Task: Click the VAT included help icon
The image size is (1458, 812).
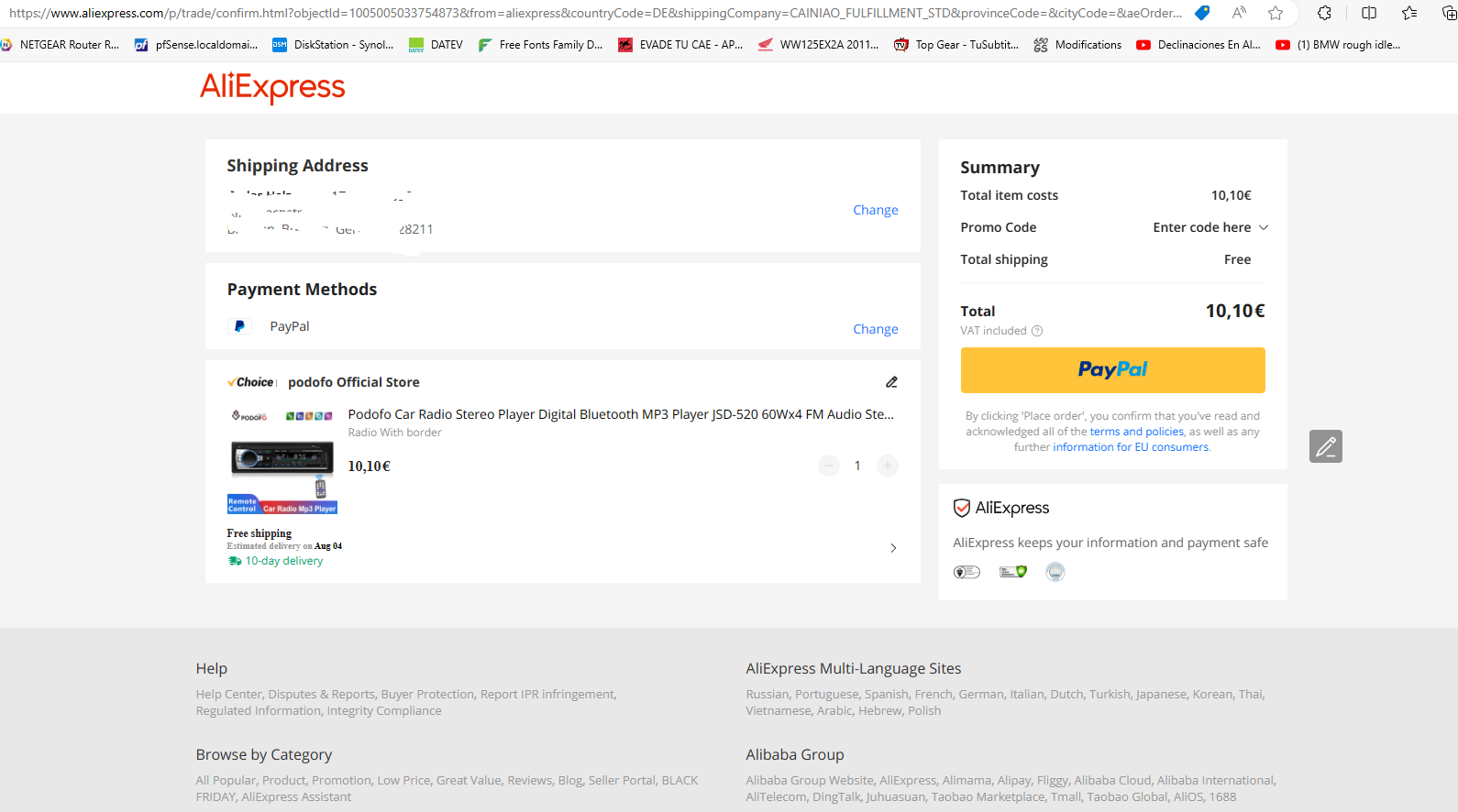Action: click(1037, 331)
